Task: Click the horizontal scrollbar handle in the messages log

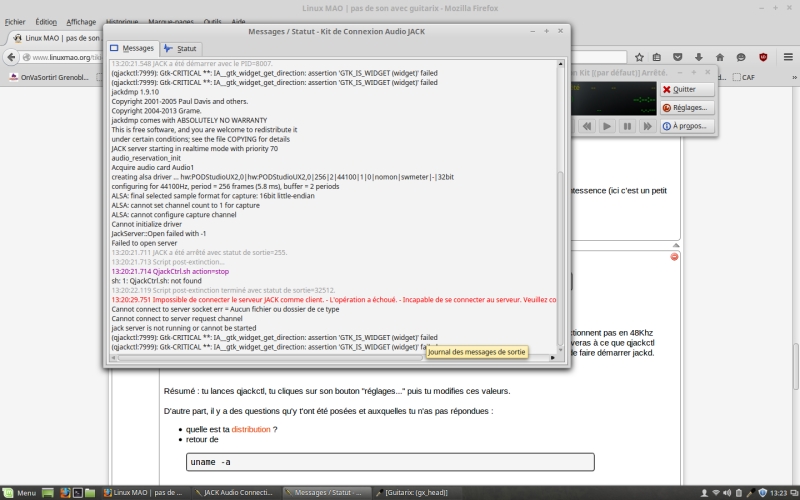Action: (269, 358)
